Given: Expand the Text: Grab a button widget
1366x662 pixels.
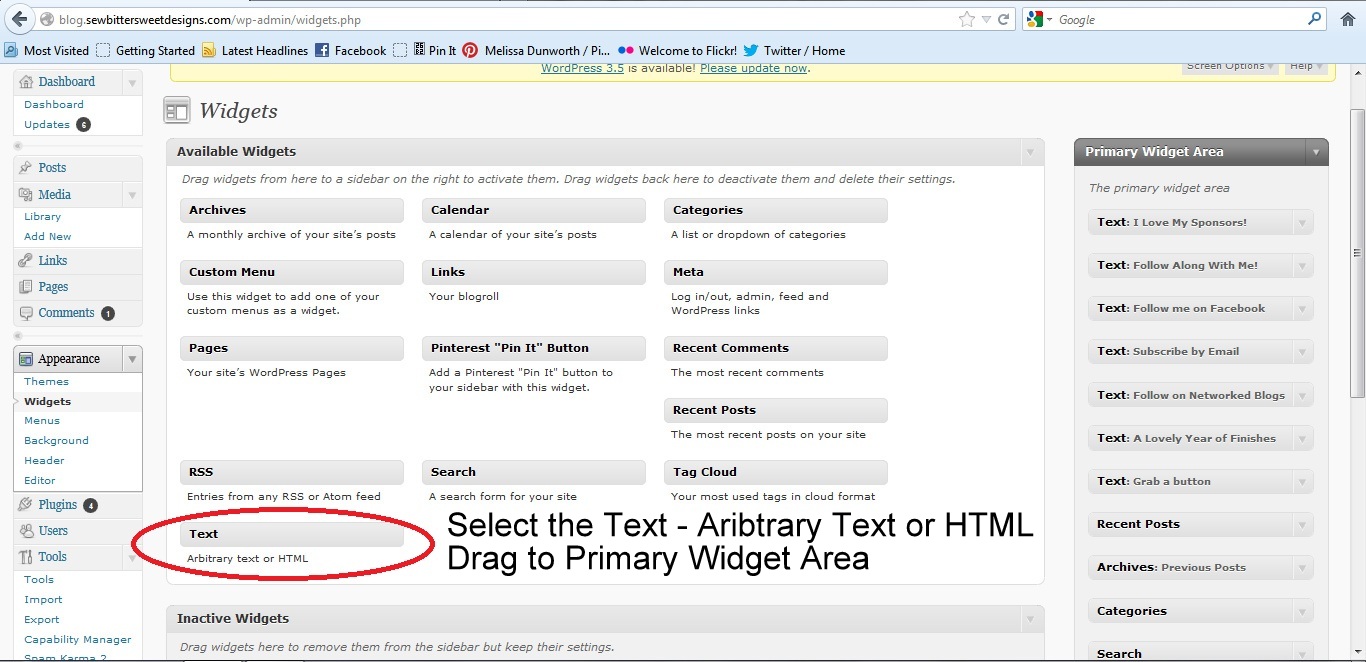Looking at the screenshot, I should click(1302, 481).
